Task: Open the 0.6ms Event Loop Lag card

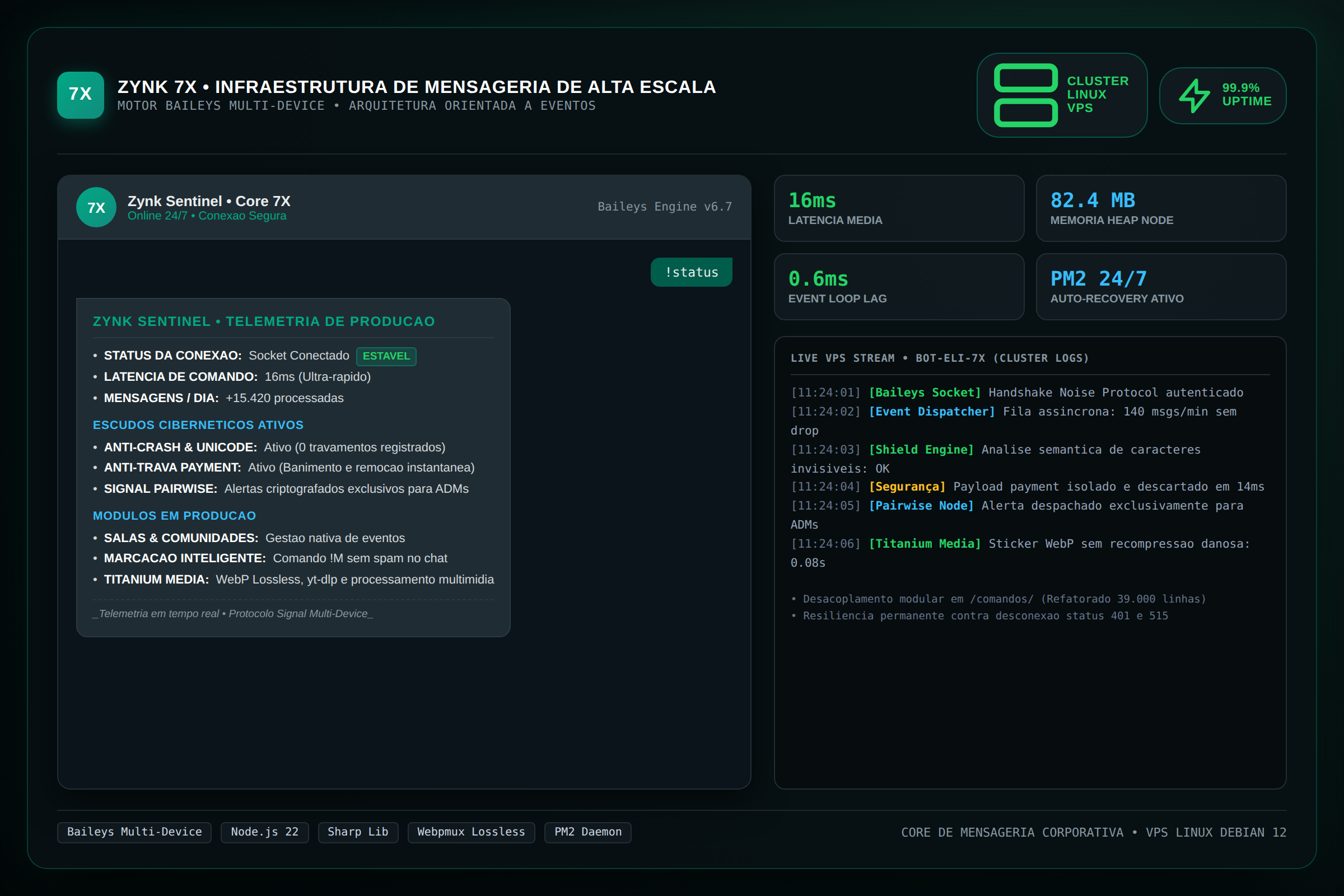Action: pos(899,286)
